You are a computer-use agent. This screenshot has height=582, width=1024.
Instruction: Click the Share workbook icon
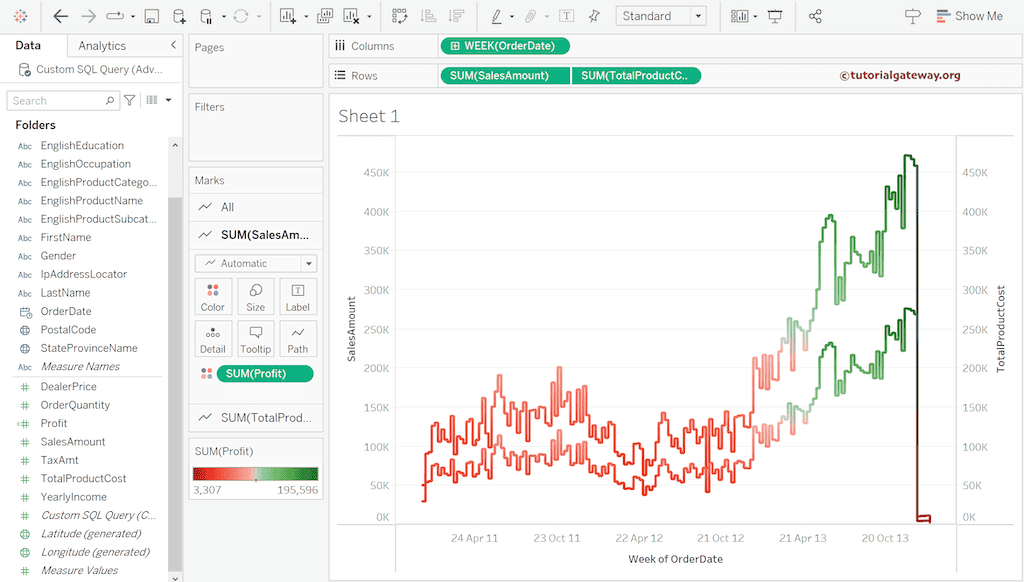tap(815, 15)
